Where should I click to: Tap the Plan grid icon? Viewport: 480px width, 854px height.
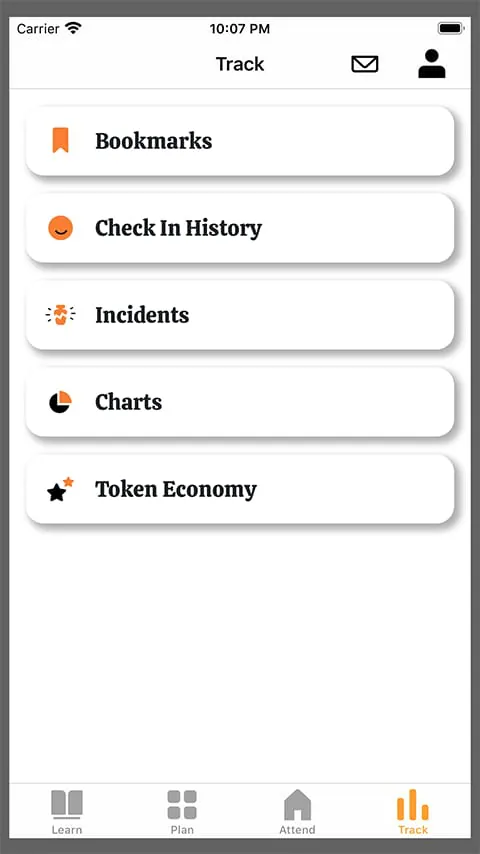click(x=182, y=804)
